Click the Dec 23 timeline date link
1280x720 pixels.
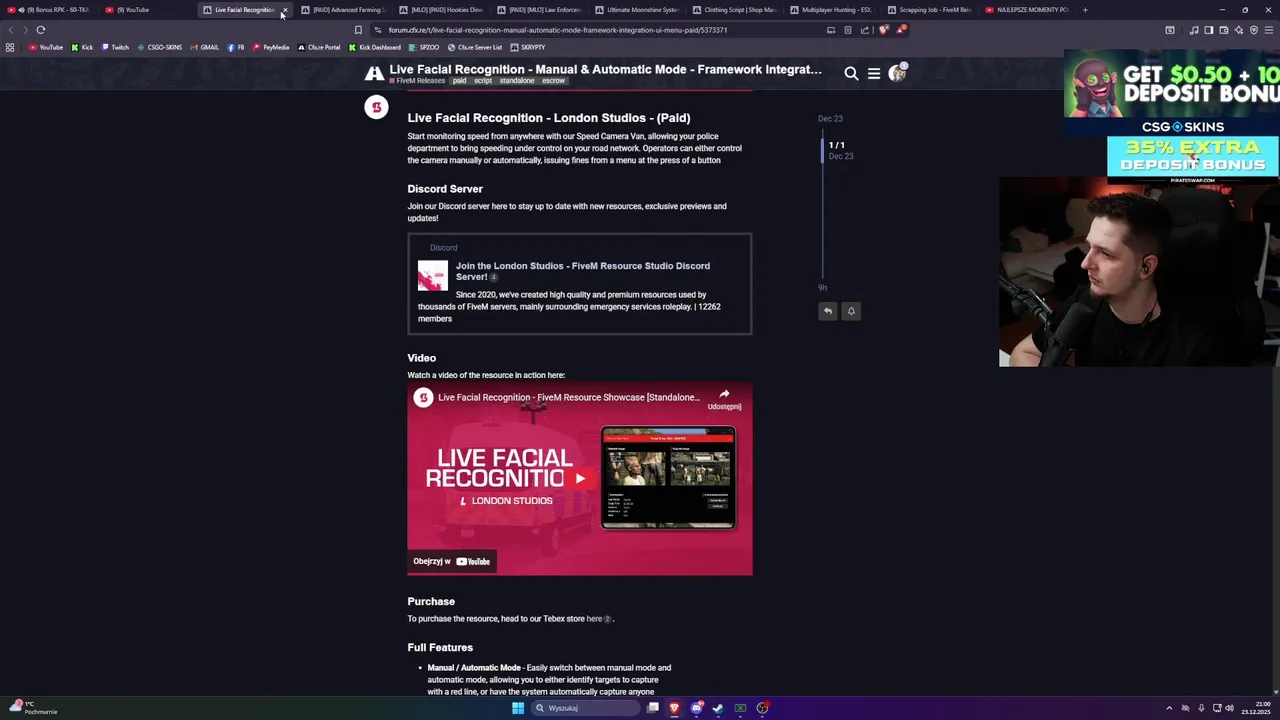click(x=830, y=119)
